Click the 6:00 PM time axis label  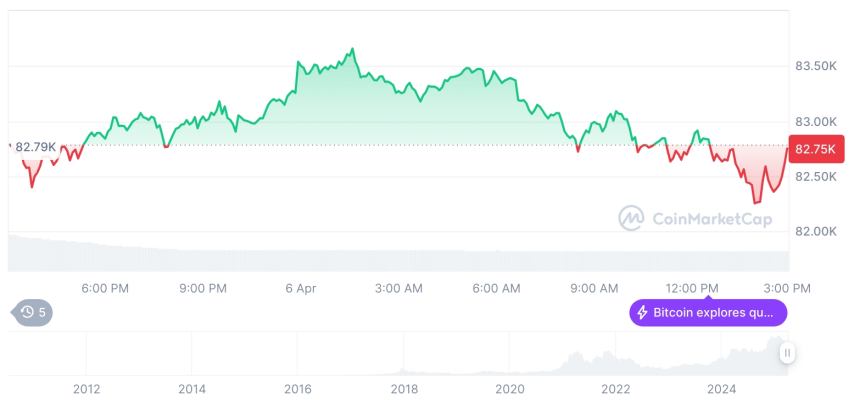pos(104,288)
